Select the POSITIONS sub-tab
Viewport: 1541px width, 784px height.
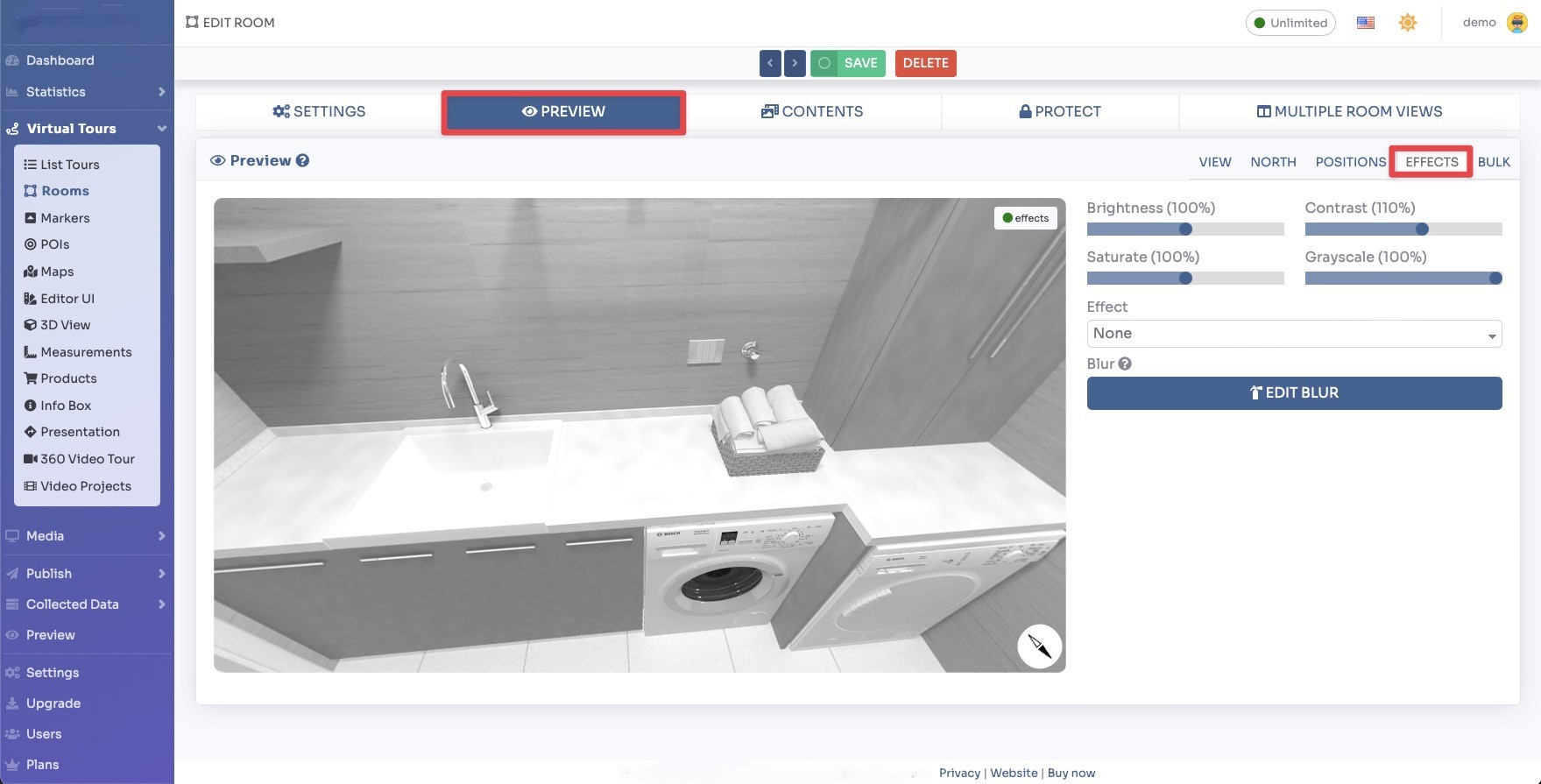[1350, 162]
